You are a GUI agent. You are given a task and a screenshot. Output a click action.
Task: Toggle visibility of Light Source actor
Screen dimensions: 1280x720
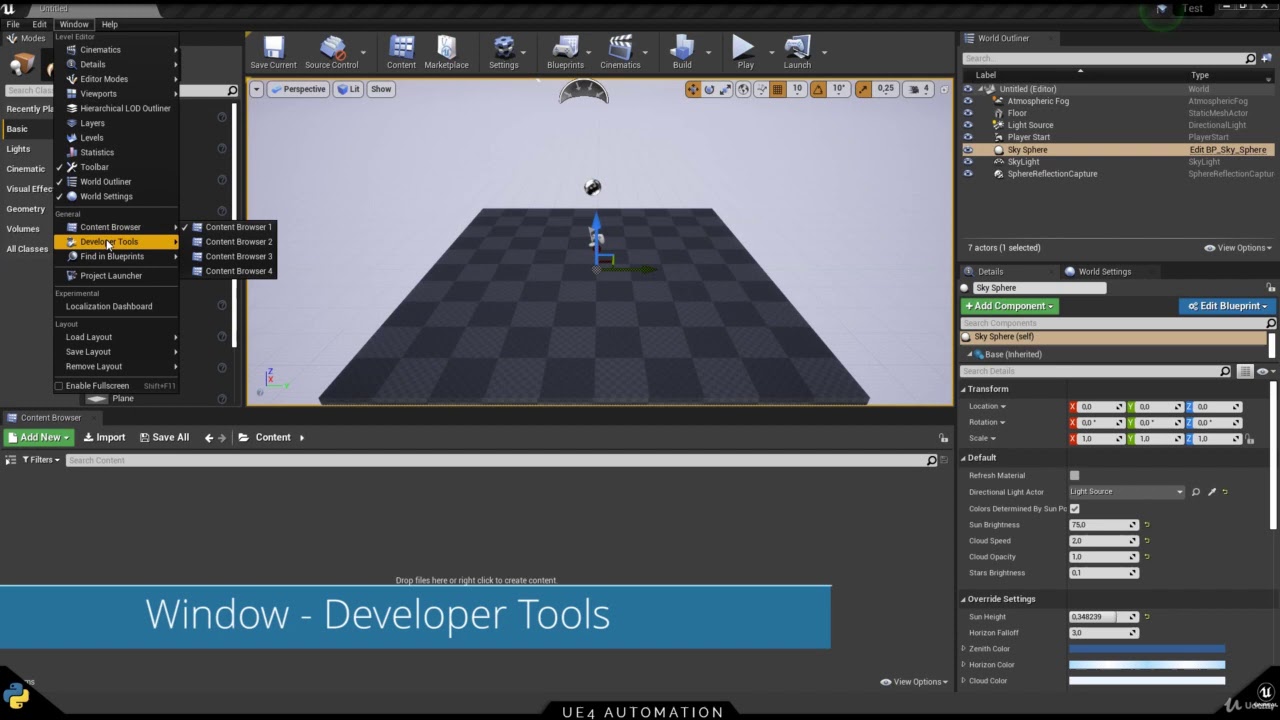pos(967,125)
